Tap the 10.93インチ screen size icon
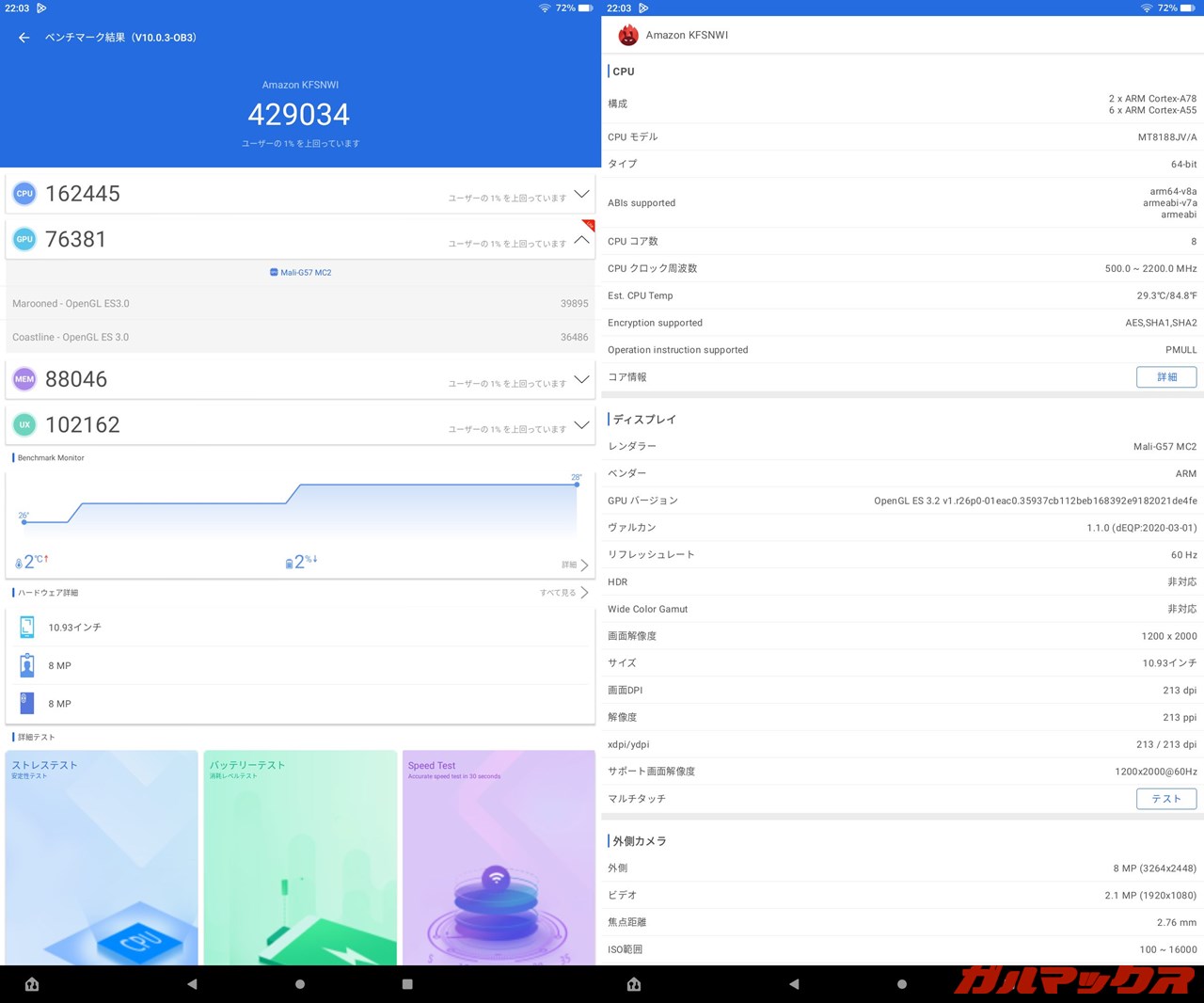 click(x=27, y=628)
